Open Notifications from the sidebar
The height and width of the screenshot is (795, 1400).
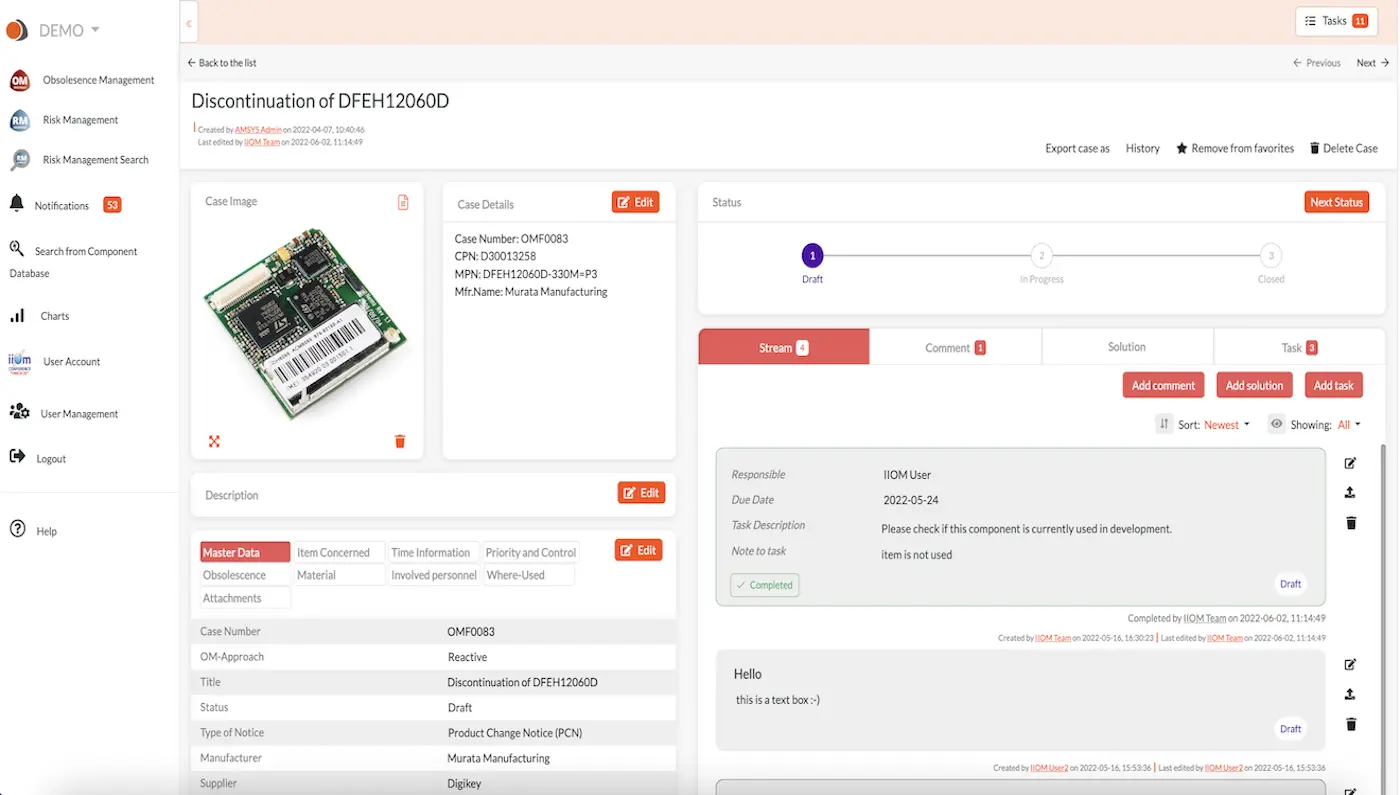(x=62, y=205)
